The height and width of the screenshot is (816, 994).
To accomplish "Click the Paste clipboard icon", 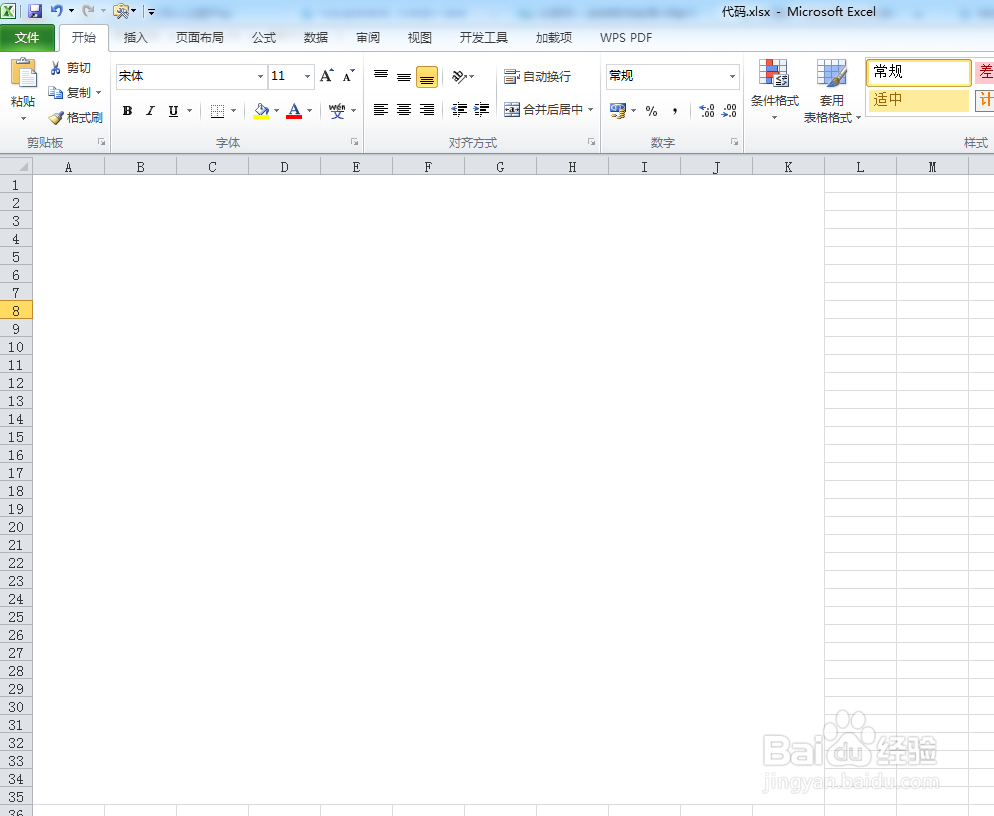I will tap(23, 73).
